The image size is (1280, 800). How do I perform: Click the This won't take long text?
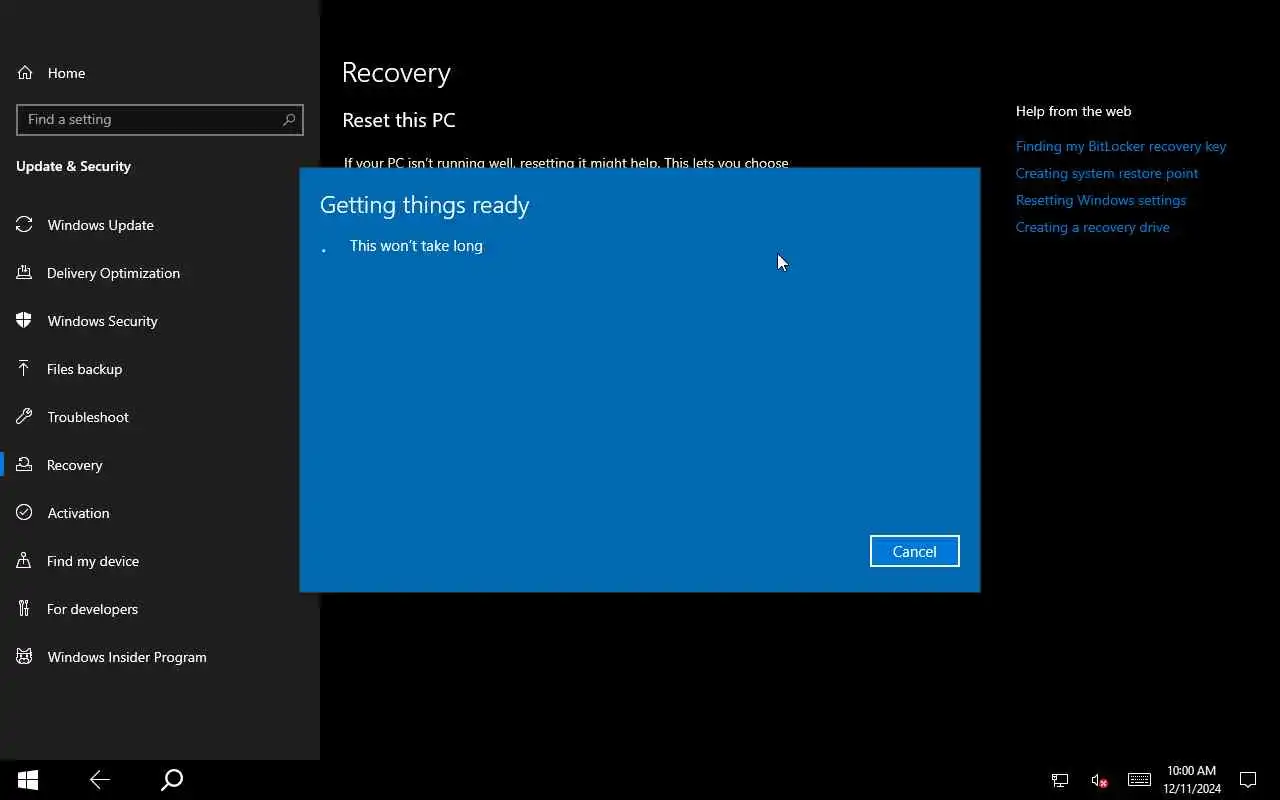pyautogui.click(x=416, y=245)
